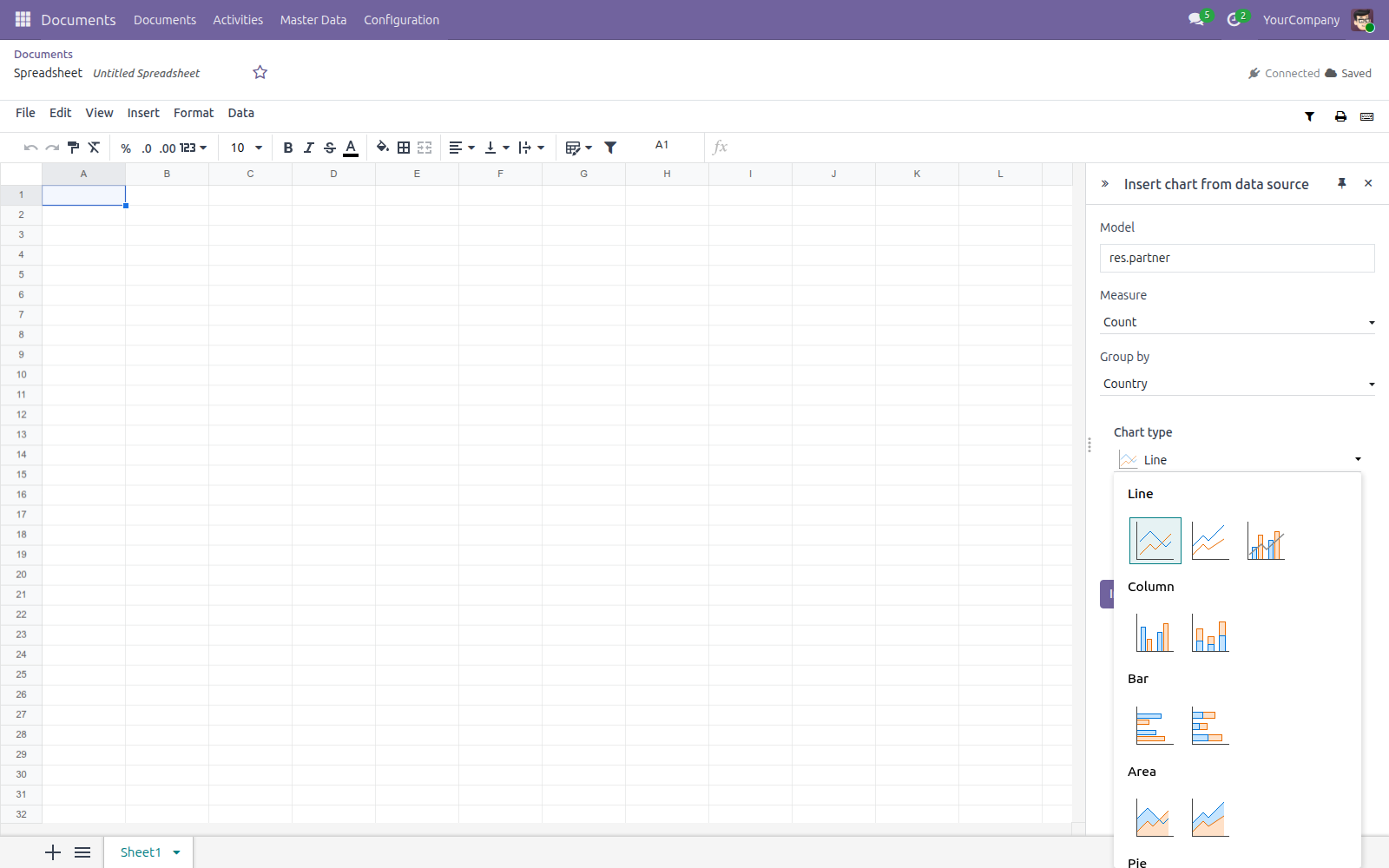This screenshot has height=868, width=1389.
Task: Click the print icon
Action: click(x=1340, y=116)
